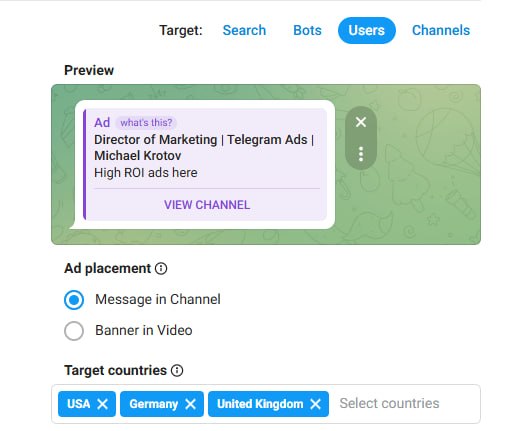Remove Germany country tag
The height and width of the screenshot is (431, 521).
(191, 404)
